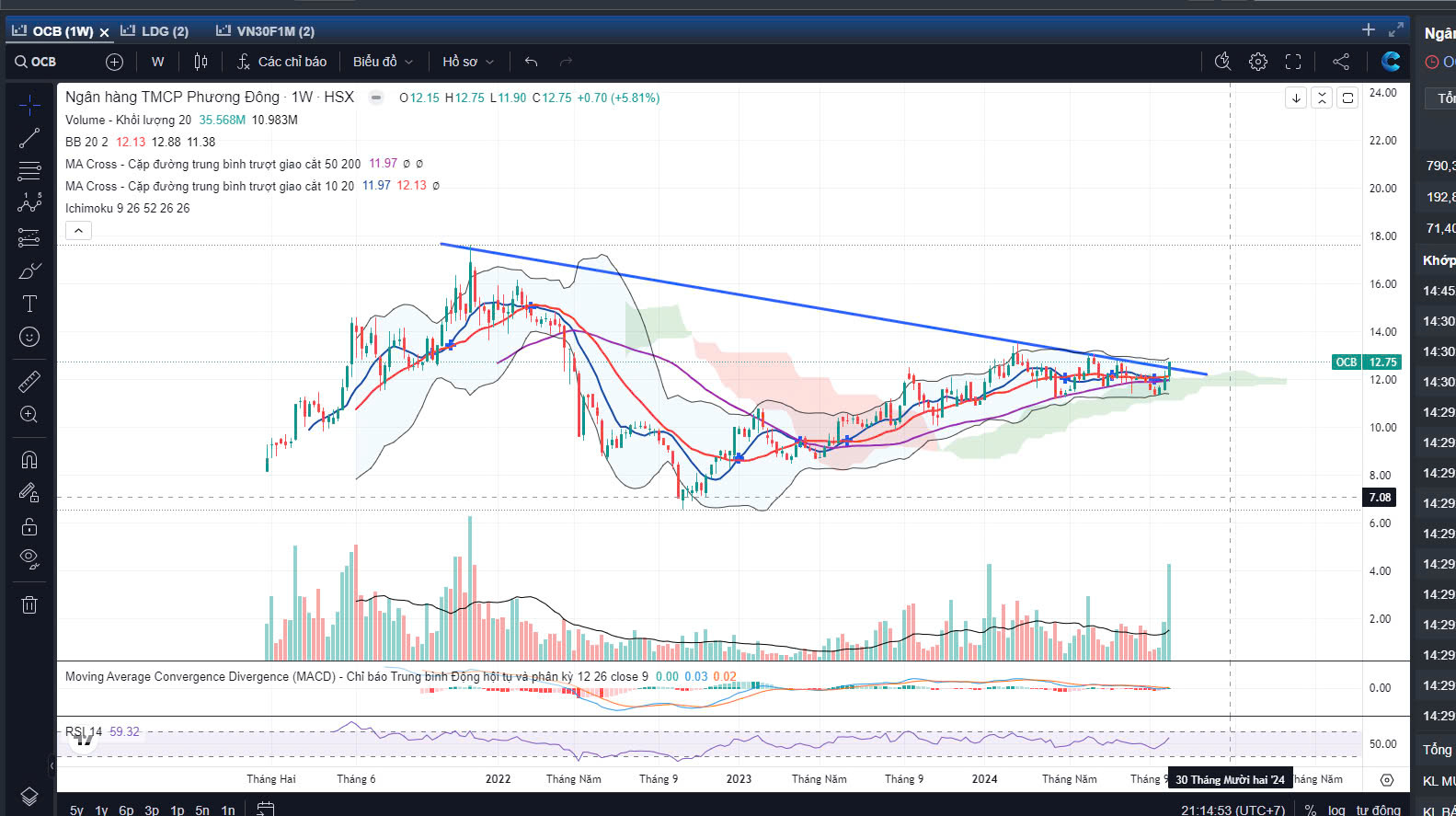This screenshot has width=1456, height=816.
Task: Open the go-to-date calendar icon
Action: (265, 810)
